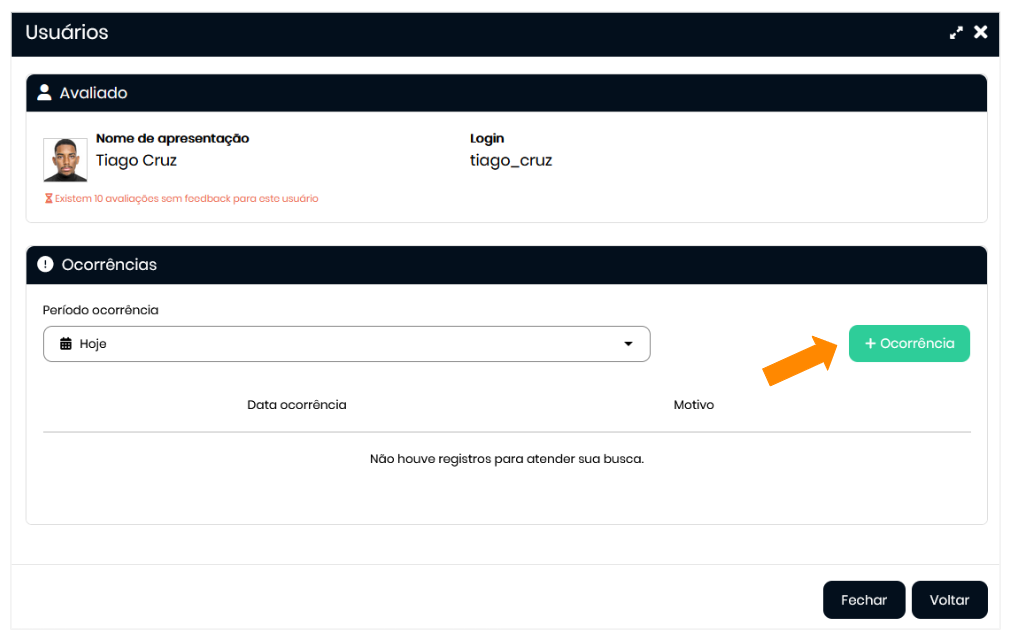
Task: Click the exclamation icon beside Ocorrências
Action: coord(45,265)
